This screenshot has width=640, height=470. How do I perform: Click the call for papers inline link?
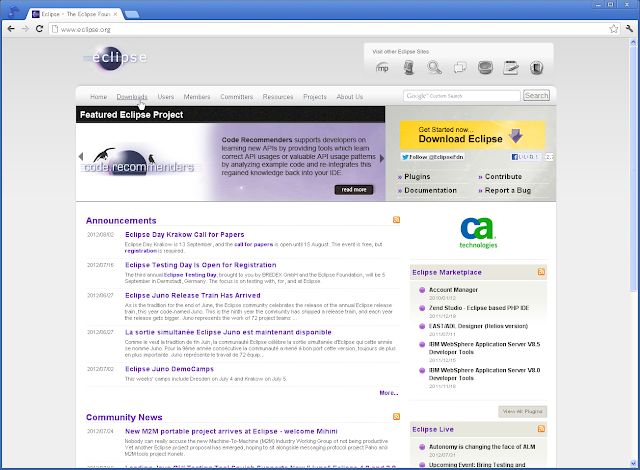pos(253,244)
